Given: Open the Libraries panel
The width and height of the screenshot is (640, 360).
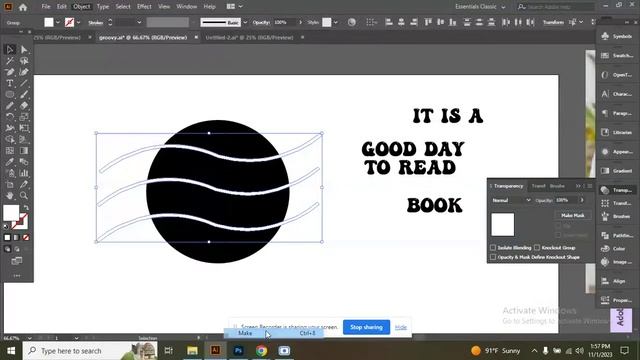Looking at the screenshot, I should click(617, 132).
